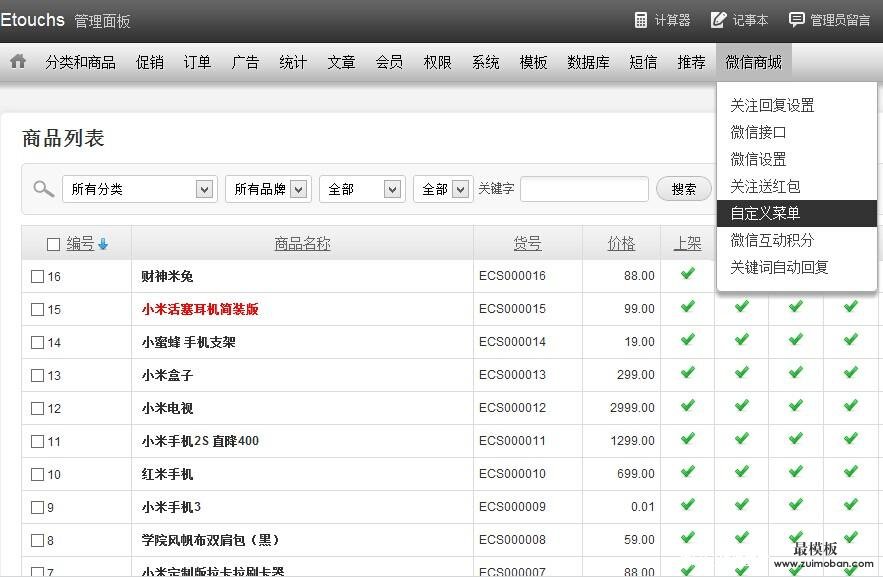Click the blue sort arrow beside 编号
883x577 pixels.
[103, 244]
